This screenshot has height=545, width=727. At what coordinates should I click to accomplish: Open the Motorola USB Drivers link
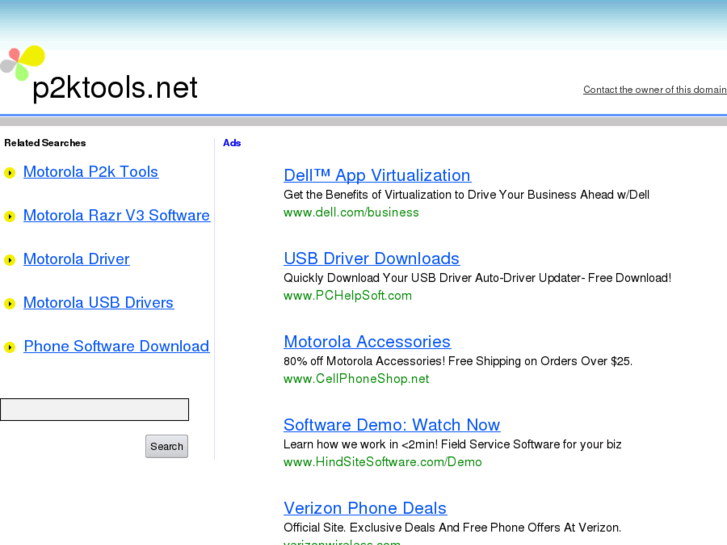tap(99, 303)
